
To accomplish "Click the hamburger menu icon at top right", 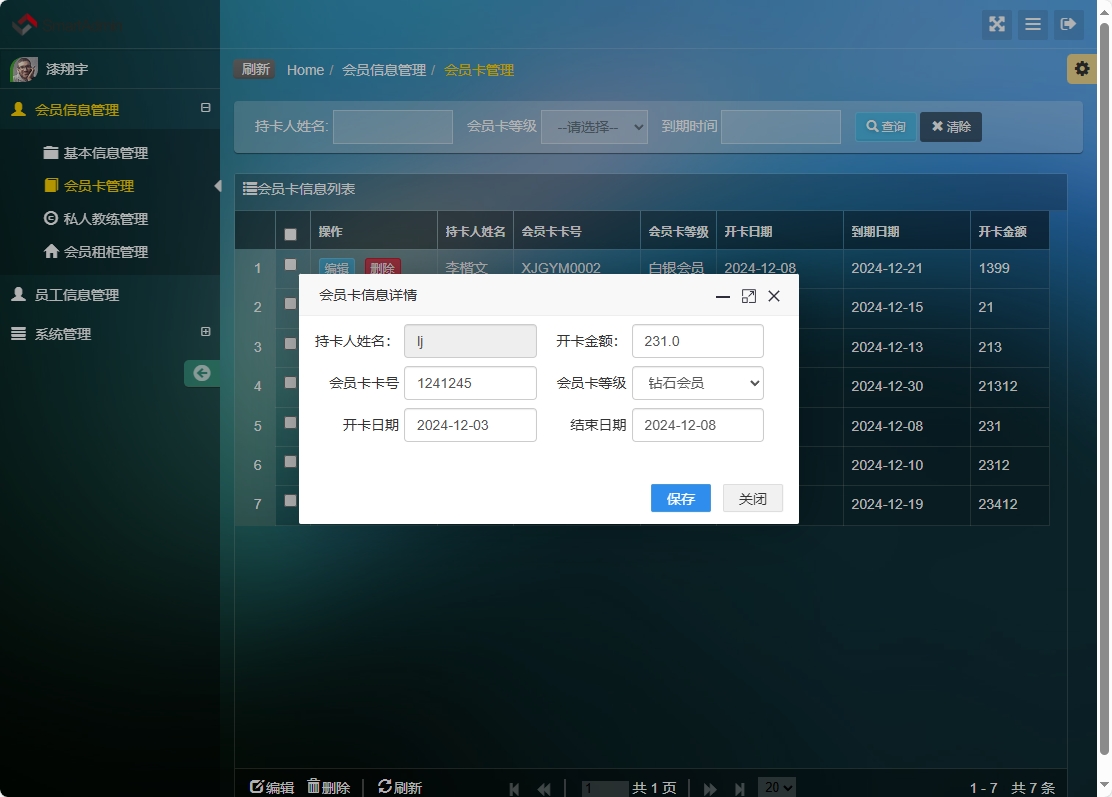I will [x=1032, y=25].
